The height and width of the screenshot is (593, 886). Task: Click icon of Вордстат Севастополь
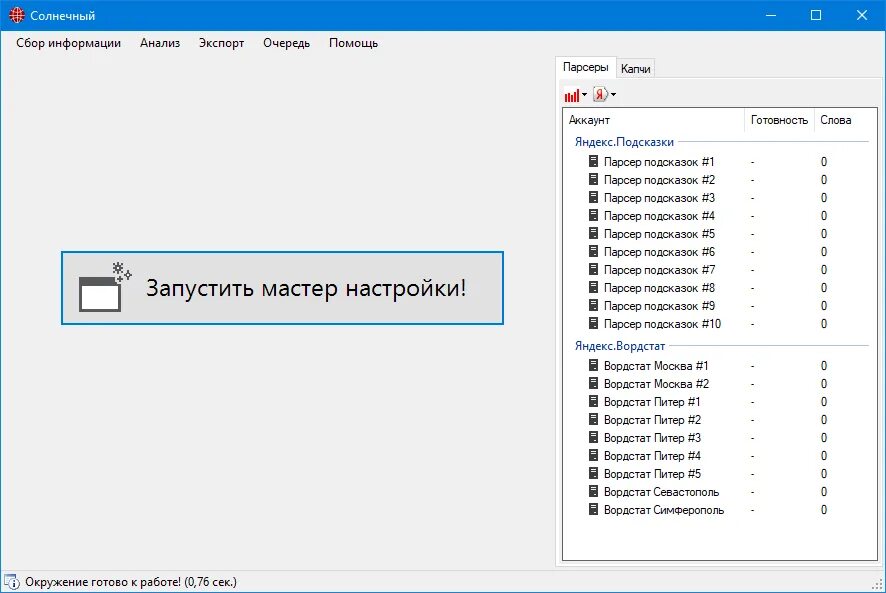[x=593, y=491]
